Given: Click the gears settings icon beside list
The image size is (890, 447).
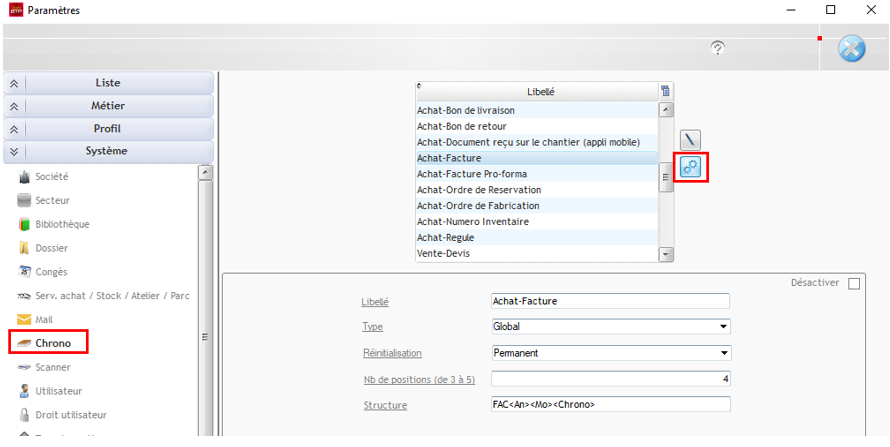Looking at the screenshot, I should tap(691, 168).
